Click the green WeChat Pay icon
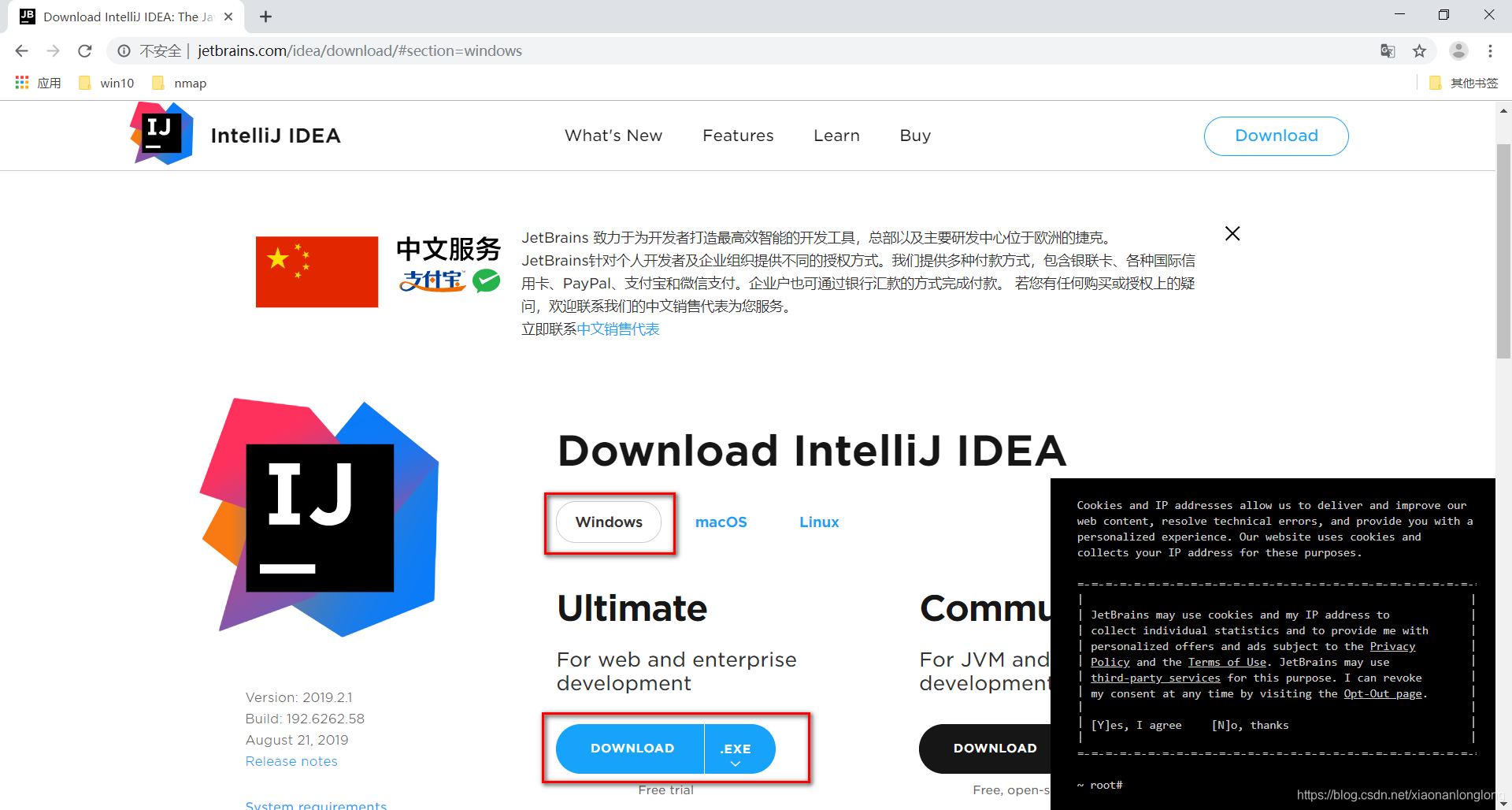The image size is (1512, 810). click(486, 281)
